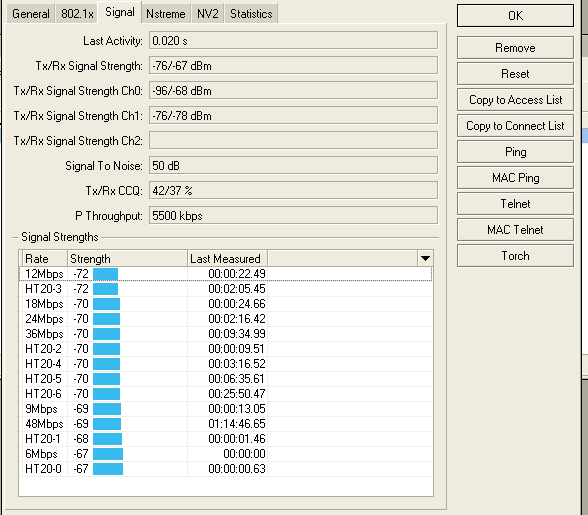Select the 6Mbps rate row
The image size is (588, 515).
click(226, 454)
